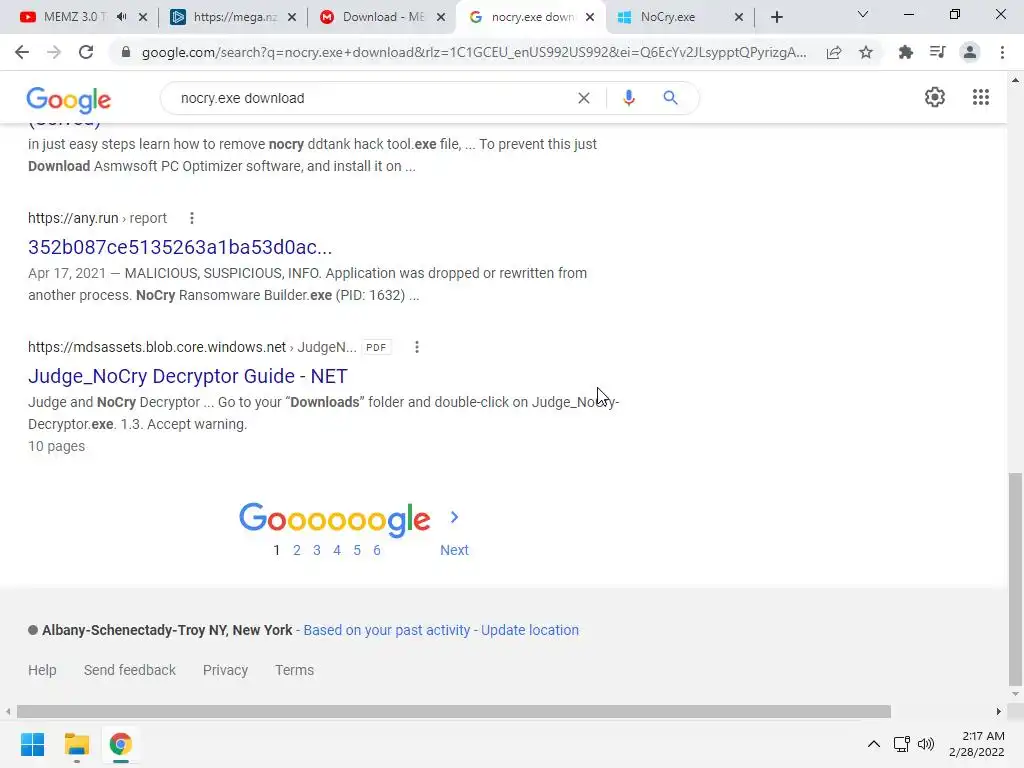This screenshot has height=768, width=1024.
Task: Click the Chrome taskbar icon
Action: (x=120, y=744)
